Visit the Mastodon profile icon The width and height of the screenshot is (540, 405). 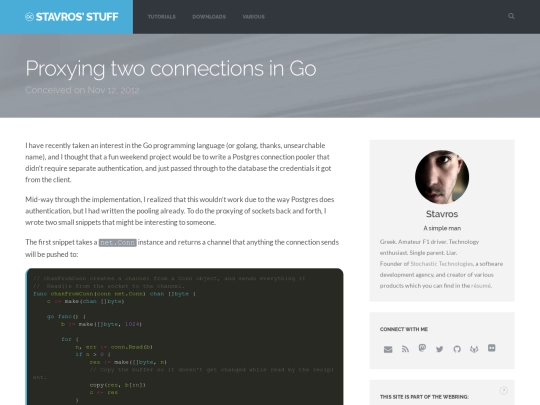422,348
